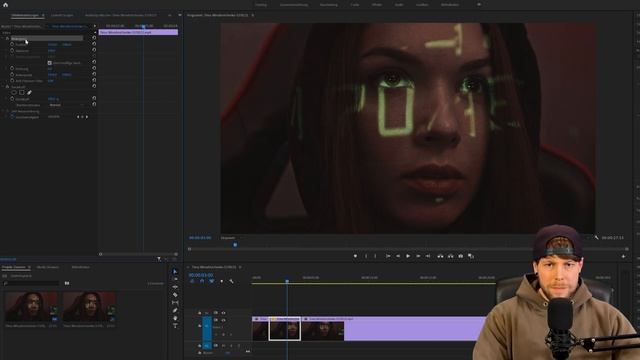Open the Effekte workspace
Viewport: 640px width, 360px height.
coord(377,4)
